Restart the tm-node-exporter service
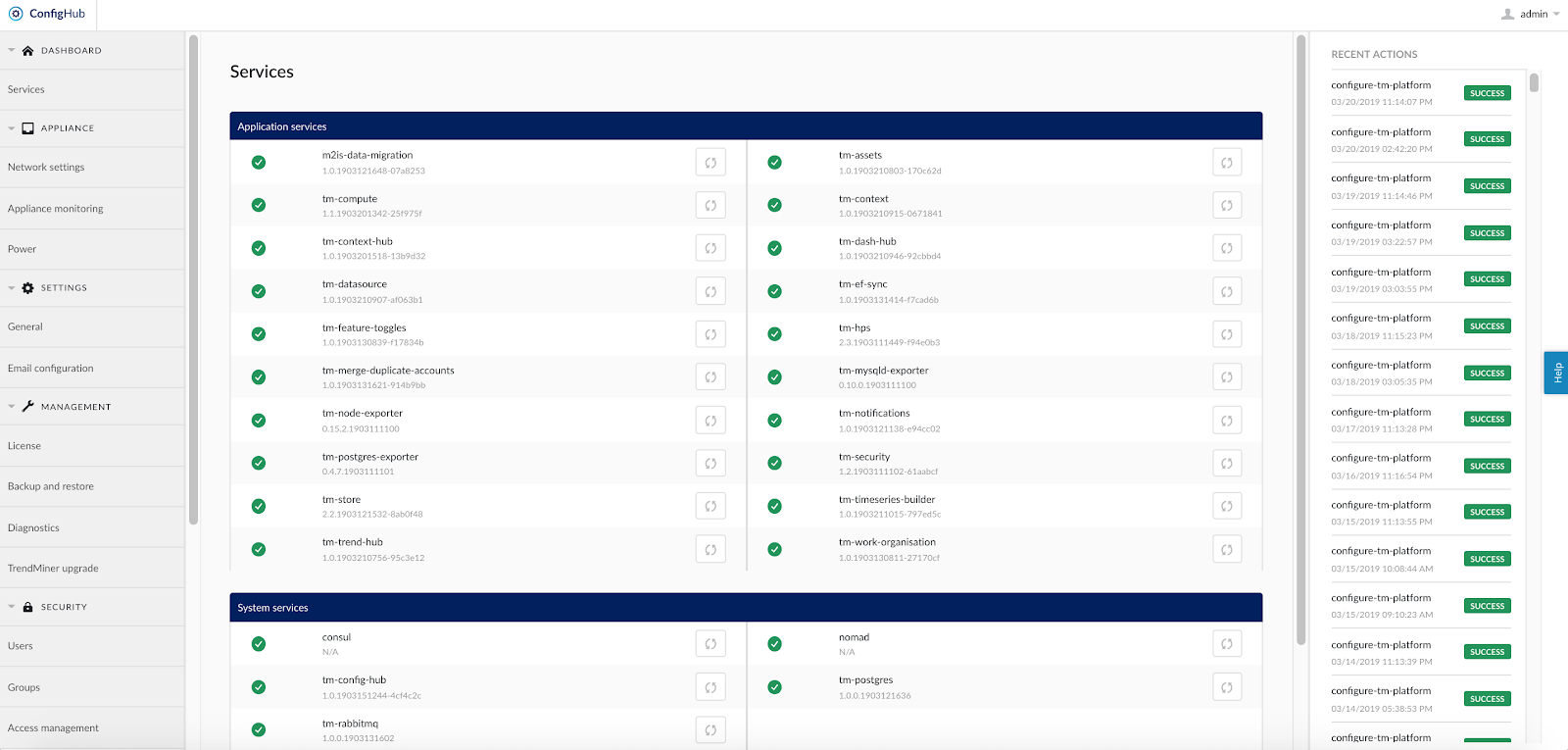The height and width of the screenshot is (750, 1568). (x=710, y=421)
